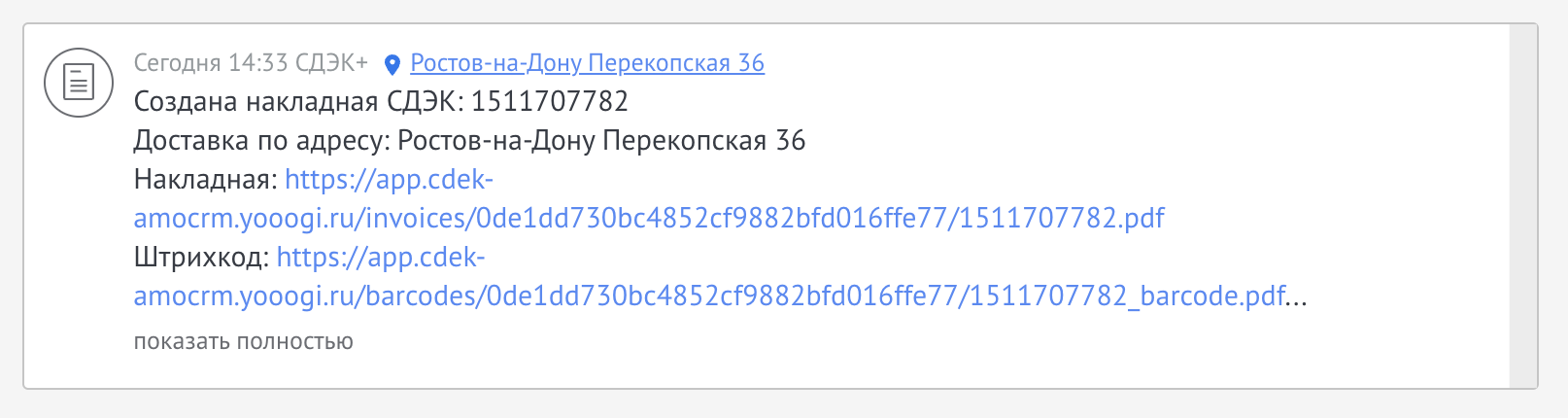Click invoice number 1511707782 in first line

pyautogui.click(x=550, y=102)
